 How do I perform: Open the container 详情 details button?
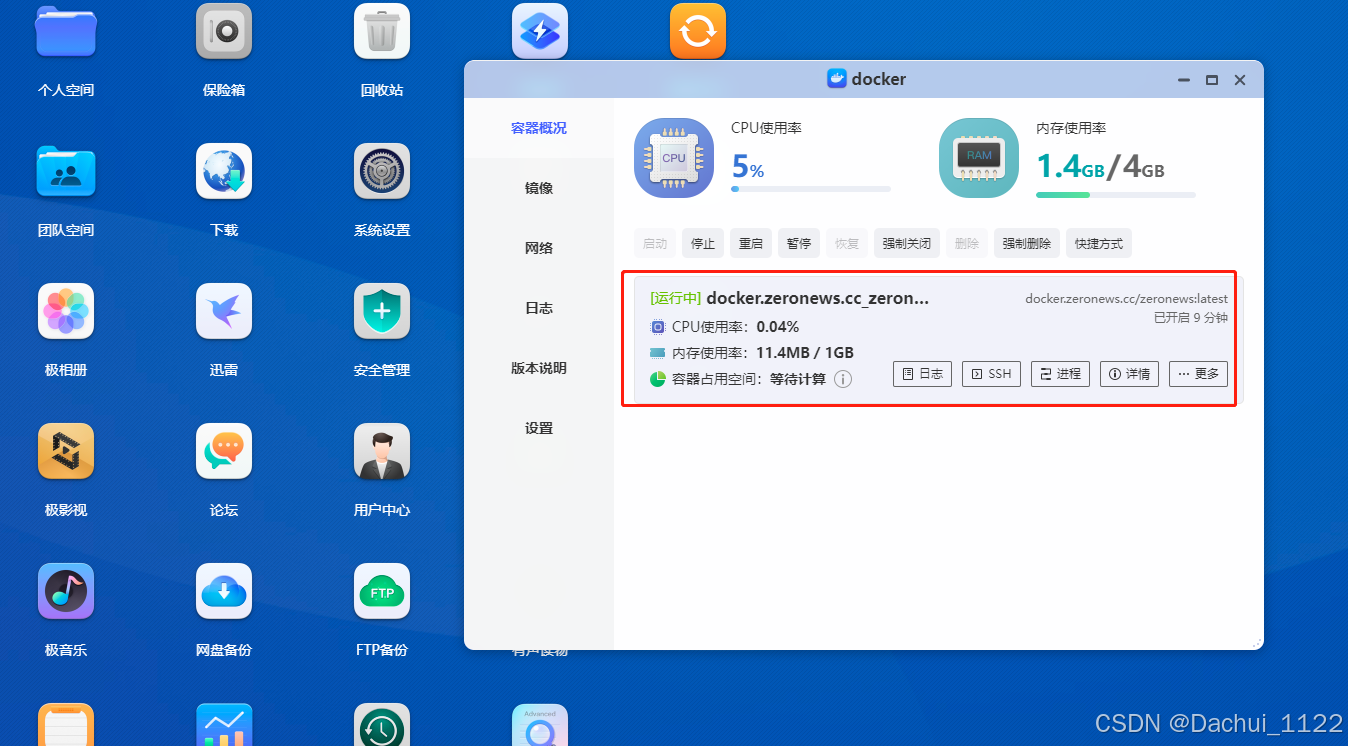tap(1129, 374)
